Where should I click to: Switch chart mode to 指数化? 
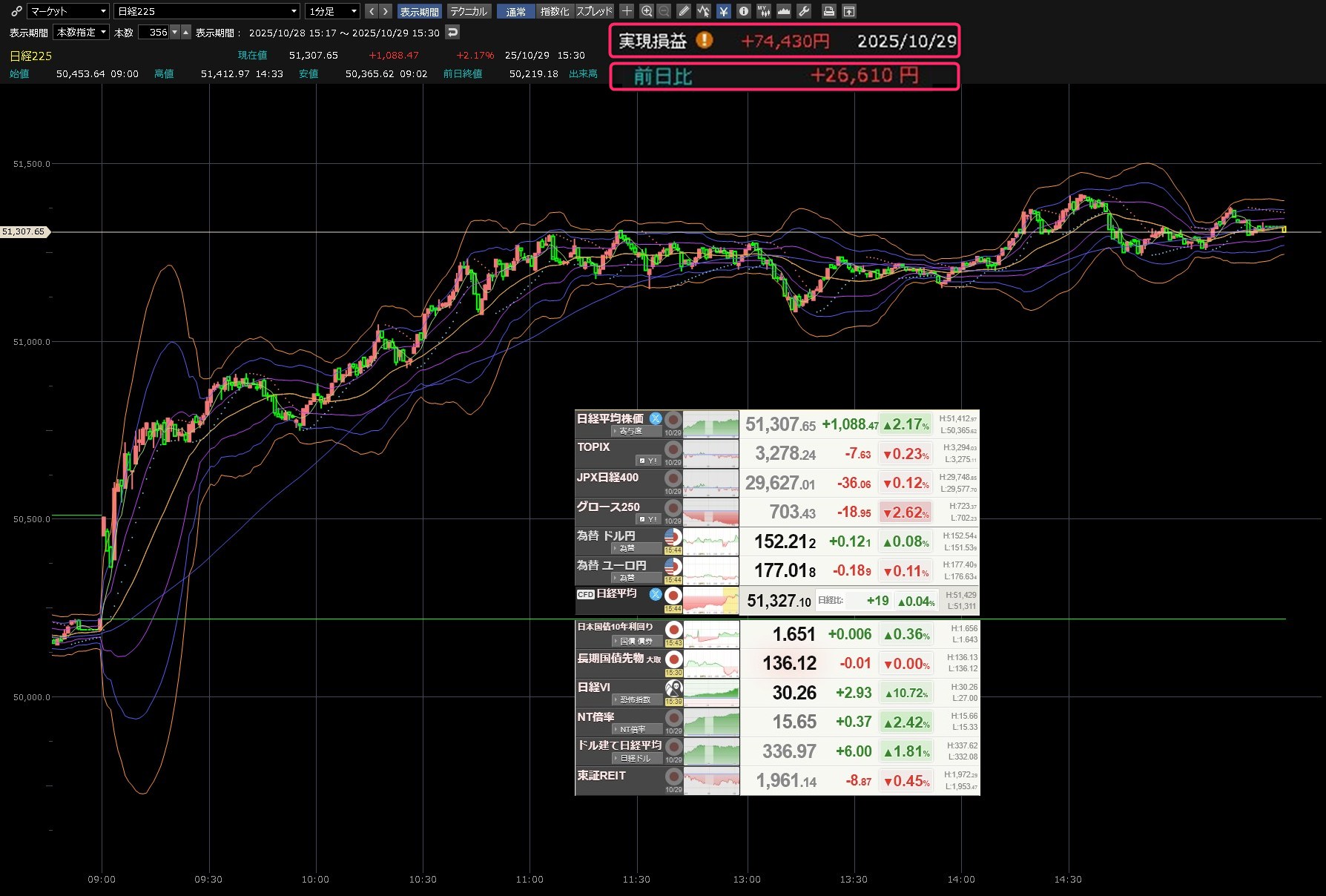point(554,11)
